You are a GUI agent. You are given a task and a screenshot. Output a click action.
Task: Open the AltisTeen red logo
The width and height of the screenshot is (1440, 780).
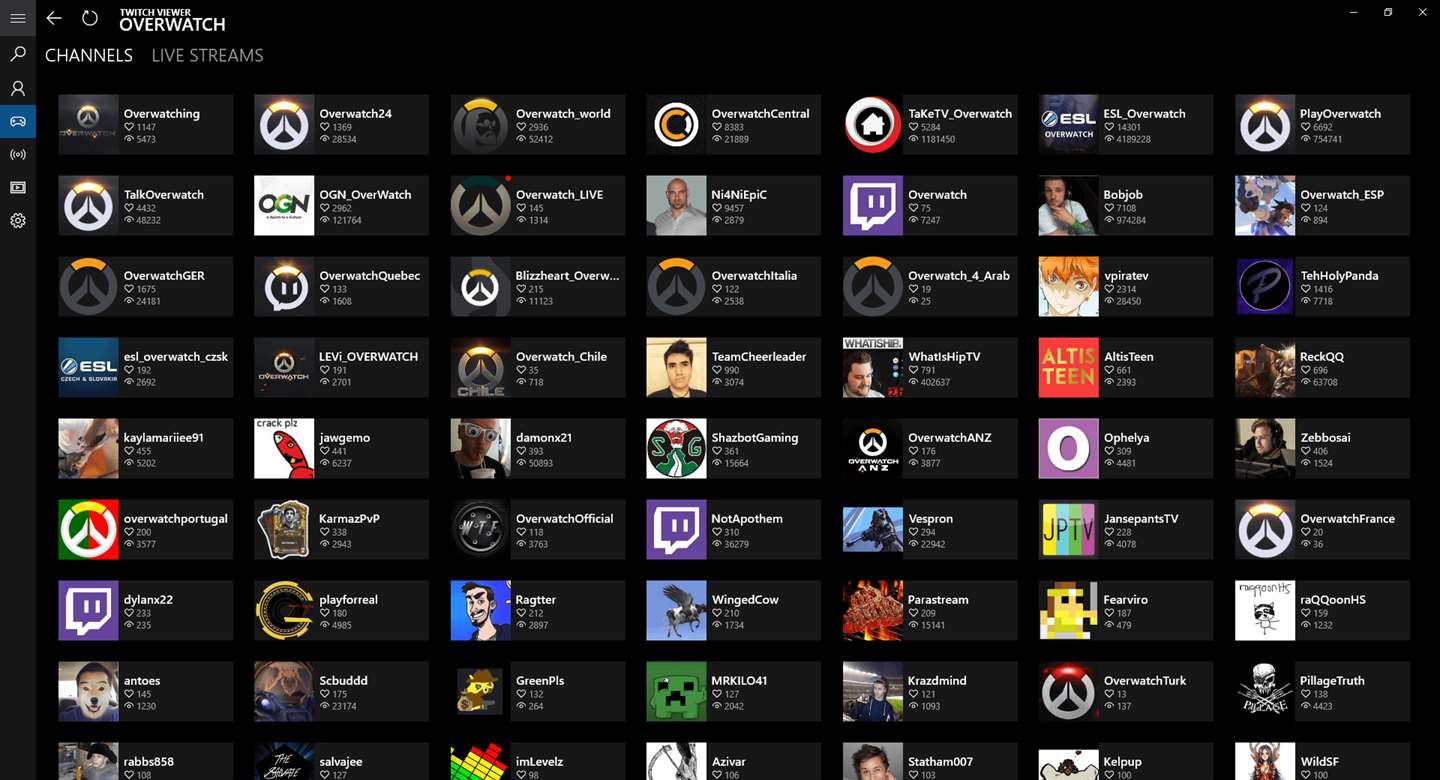(x=1068, y=368)
